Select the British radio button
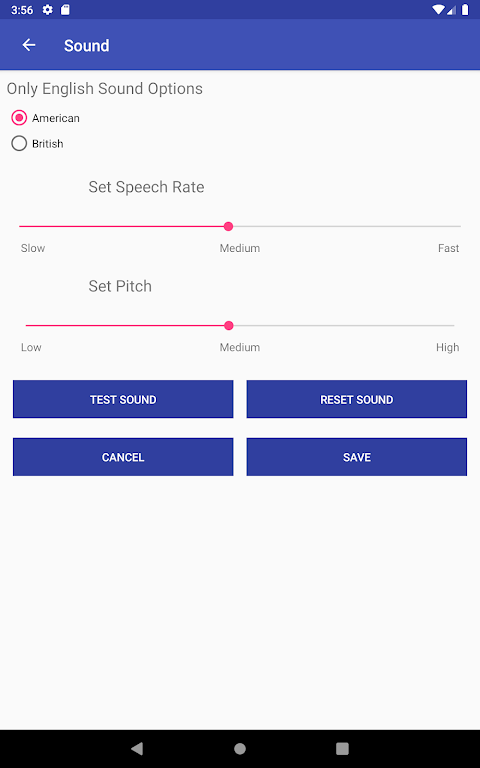480x768 pixels. click(x=19, y=144)
